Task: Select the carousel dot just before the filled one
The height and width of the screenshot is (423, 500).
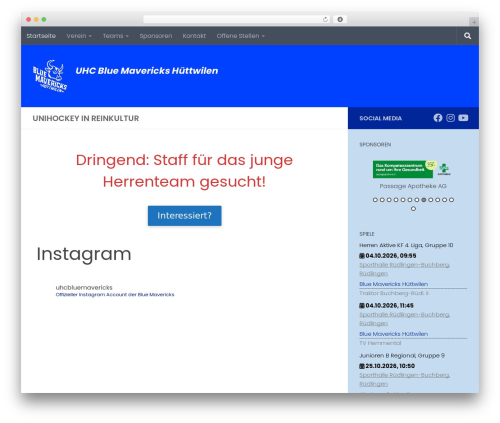Action: pyautogui.click(x=417, y=200)
